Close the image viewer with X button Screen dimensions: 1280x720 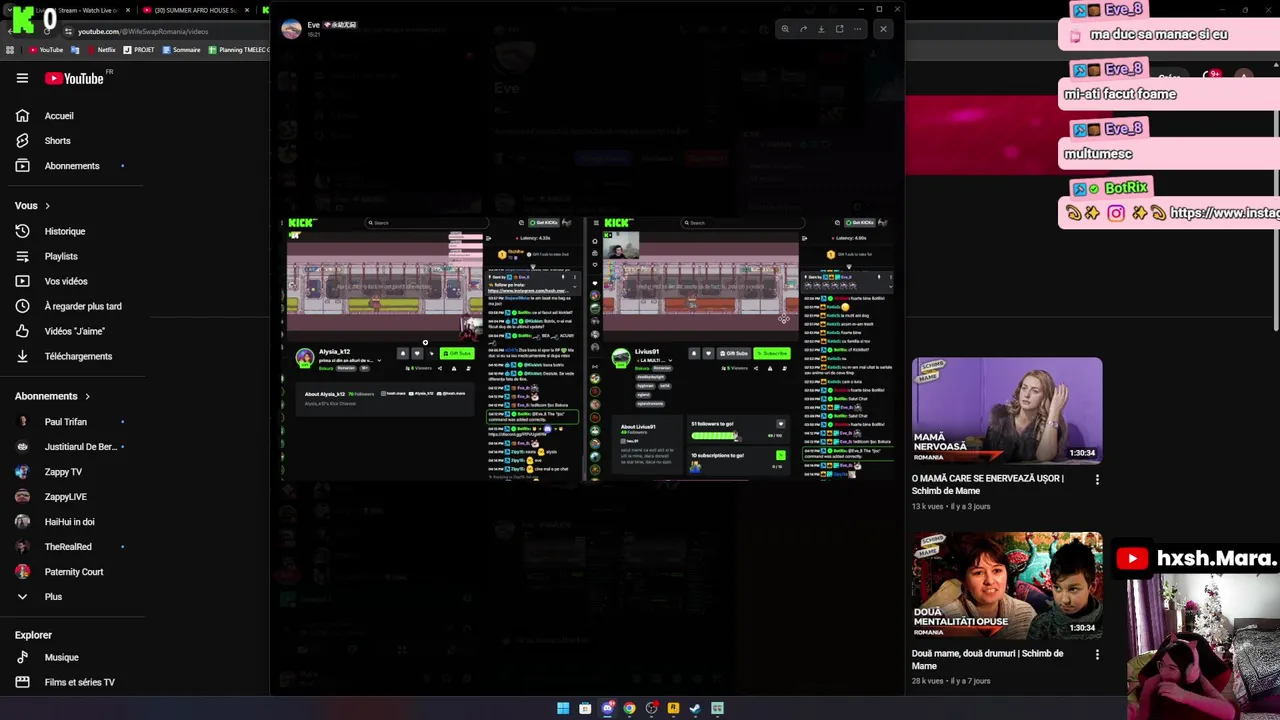pyautogui.click(x=883, y=29)
